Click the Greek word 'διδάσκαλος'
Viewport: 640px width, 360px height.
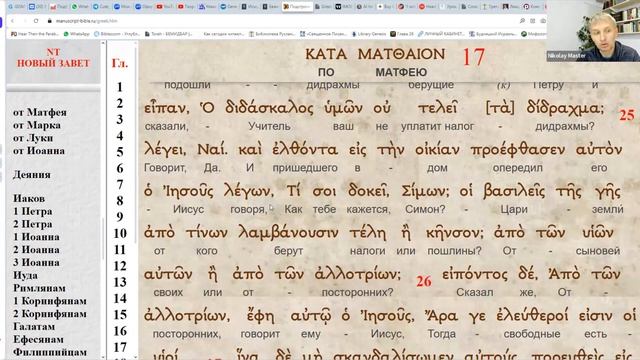(269, 108)
